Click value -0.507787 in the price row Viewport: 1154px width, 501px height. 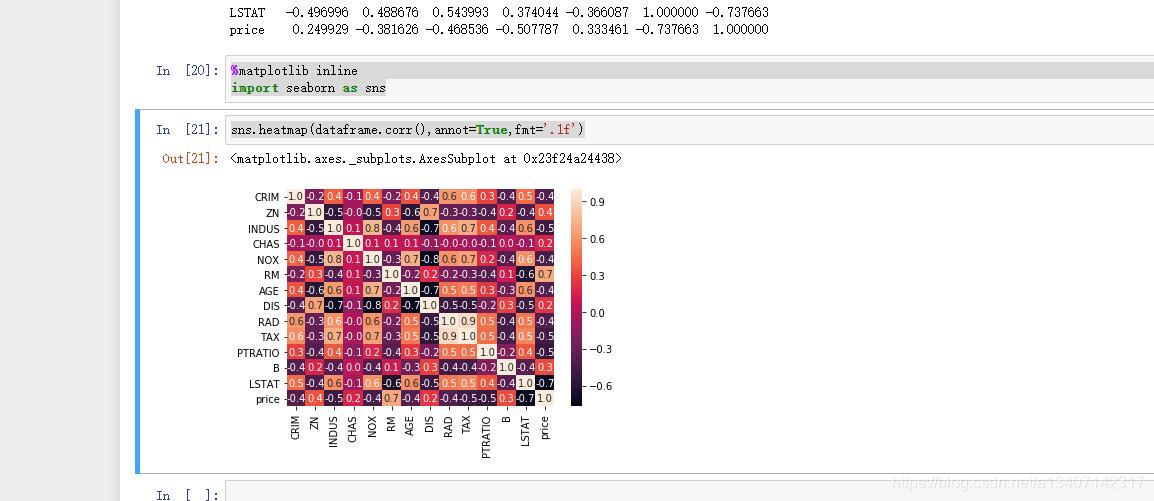[x=526, y=30]
